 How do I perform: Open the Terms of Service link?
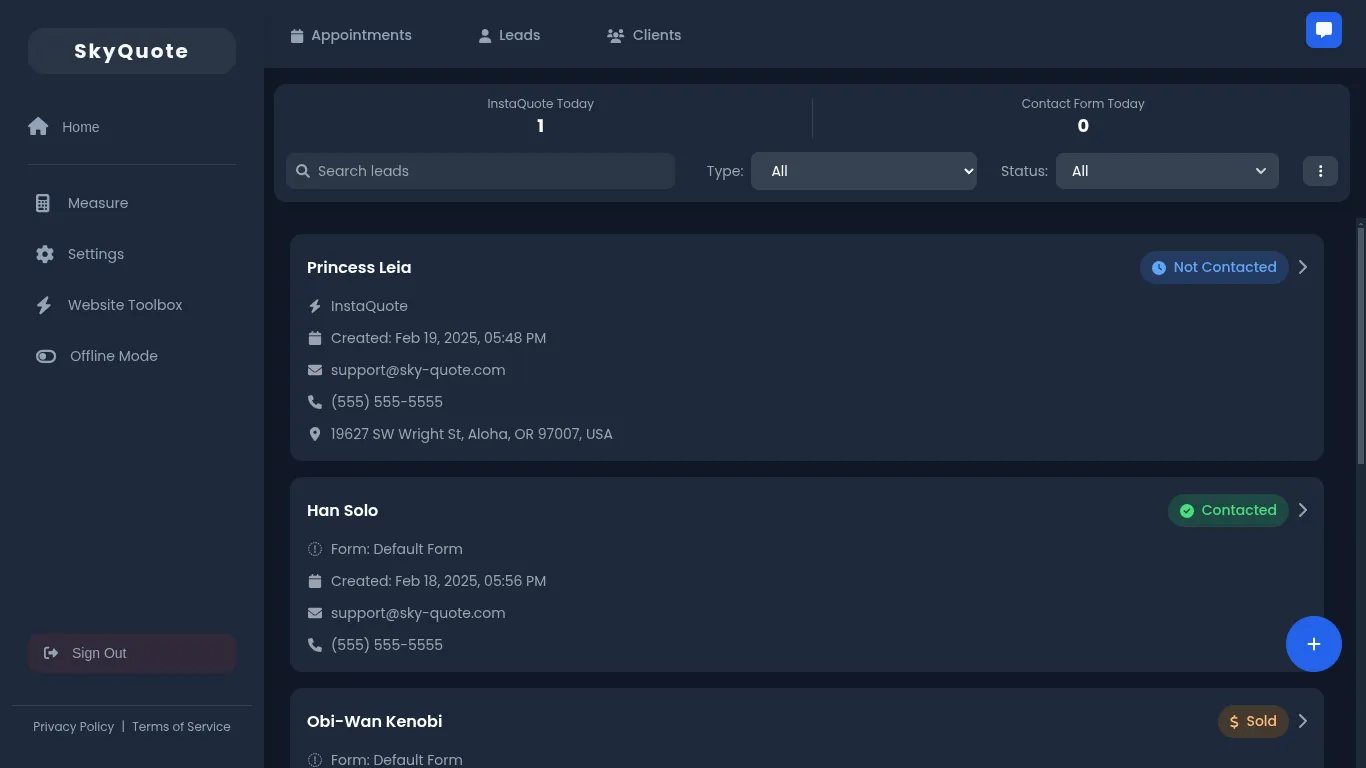[181, 727]
